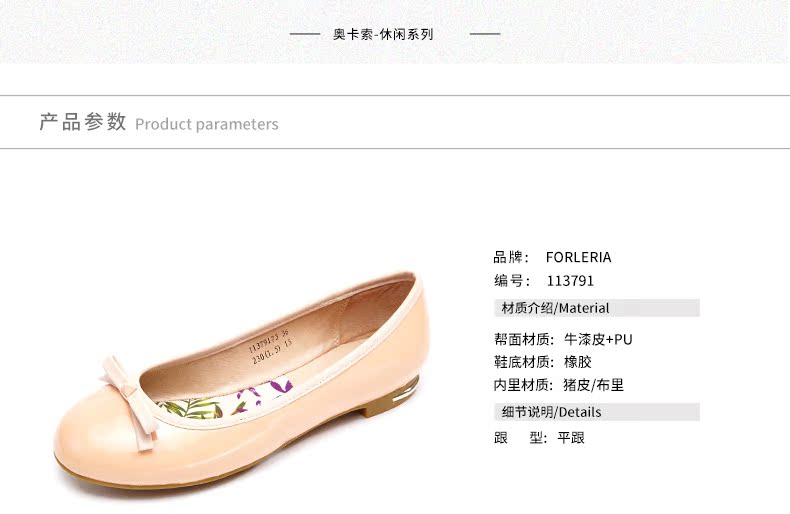The height and width of the screenshot is (514, 790).
Task: Click the 牛漆皮+PU upper material value
Action: pyautogui.click(x=598, y=340)
